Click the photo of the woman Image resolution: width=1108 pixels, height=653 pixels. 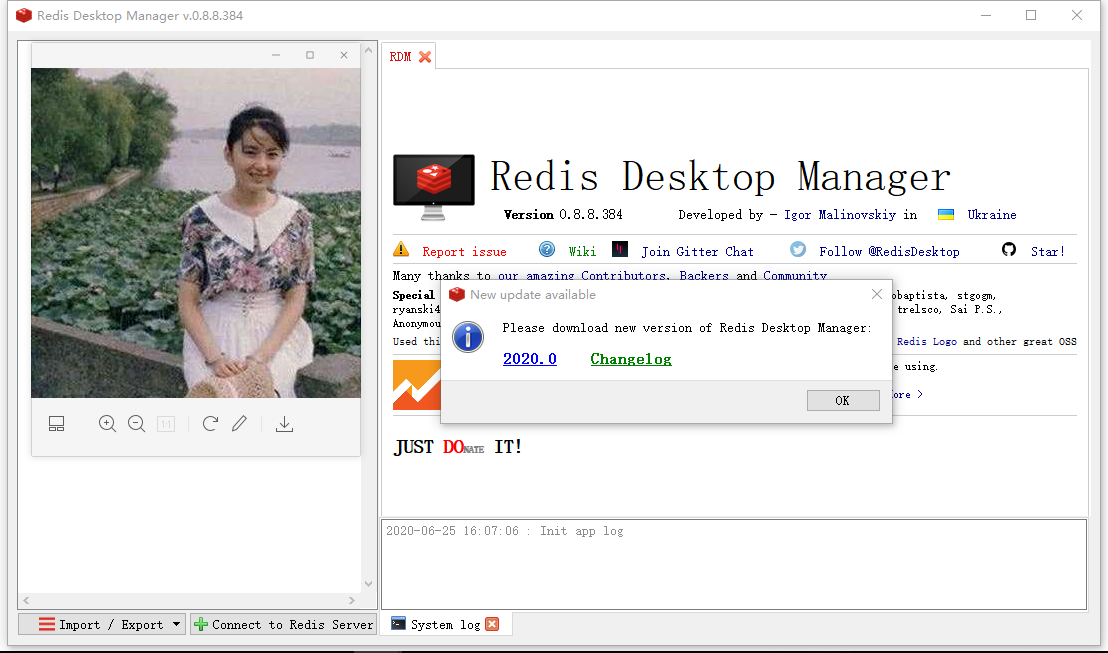(x=196, y=233)
